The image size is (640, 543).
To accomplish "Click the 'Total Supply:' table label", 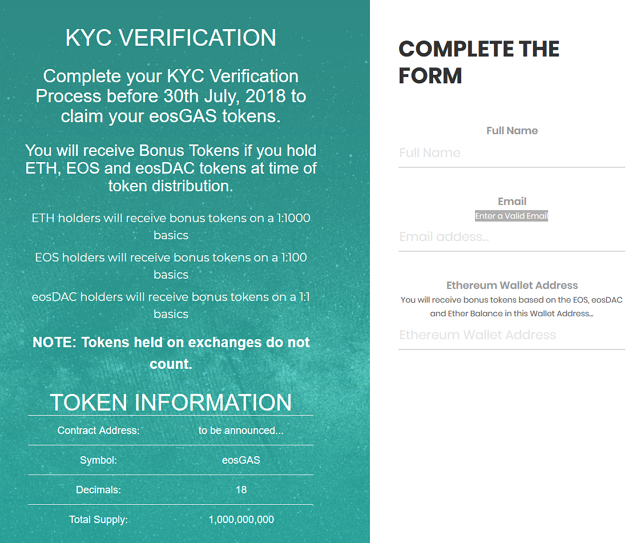I will pos(98,520).
